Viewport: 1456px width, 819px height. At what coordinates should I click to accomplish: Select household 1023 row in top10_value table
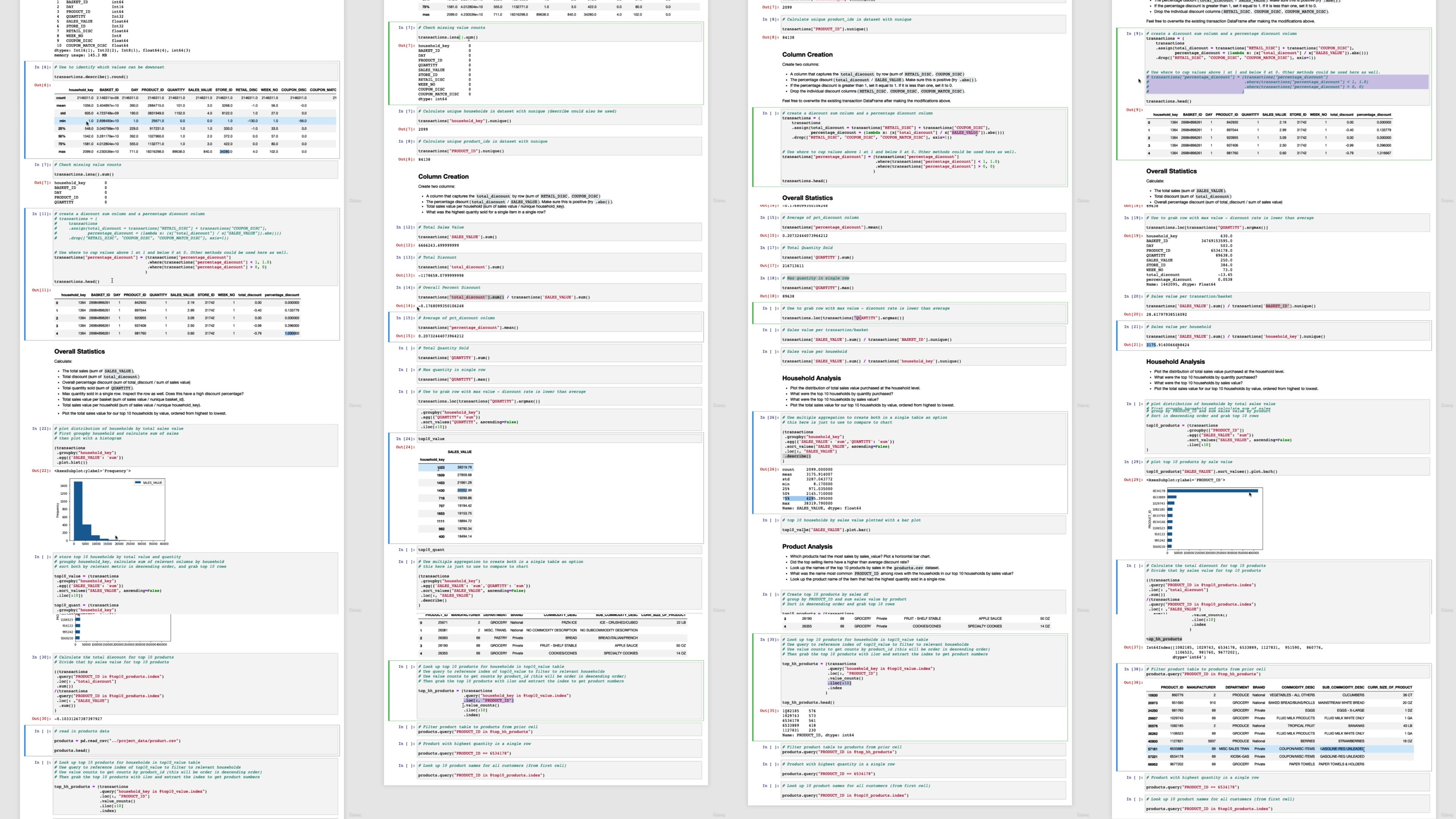click(445, 467)
